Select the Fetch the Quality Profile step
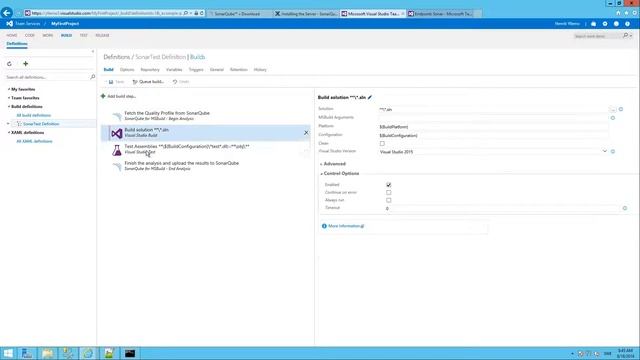The height and width of the screenshot is (360, 640). [x=206, y=116]
